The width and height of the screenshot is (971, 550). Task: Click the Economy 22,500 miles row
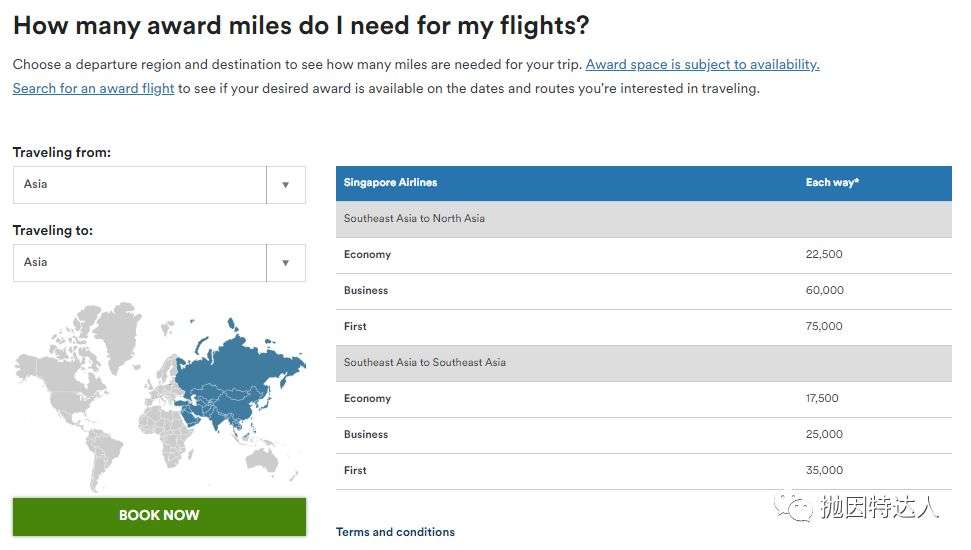coord(643,255)
